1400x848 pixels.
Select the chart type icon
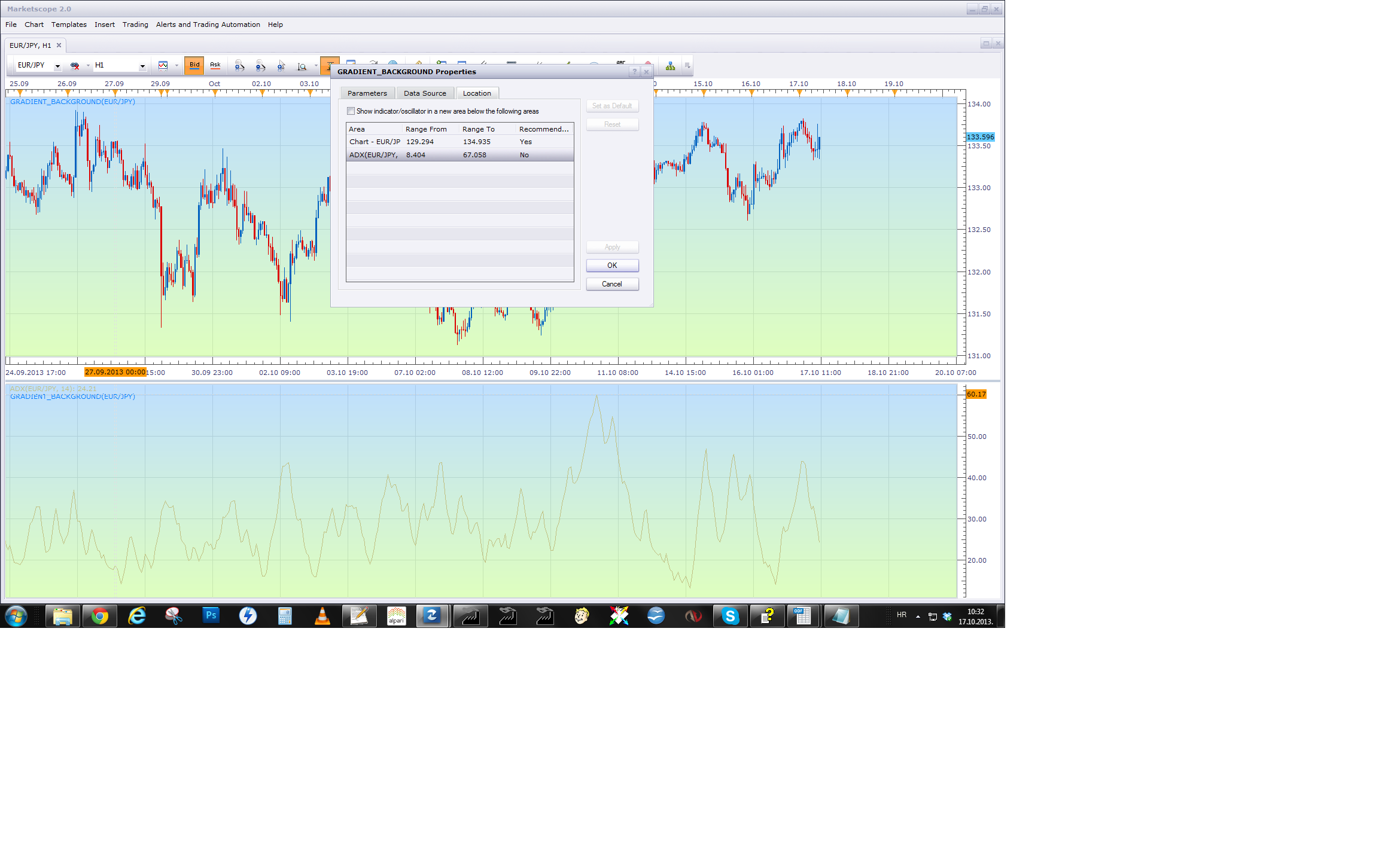163,65
